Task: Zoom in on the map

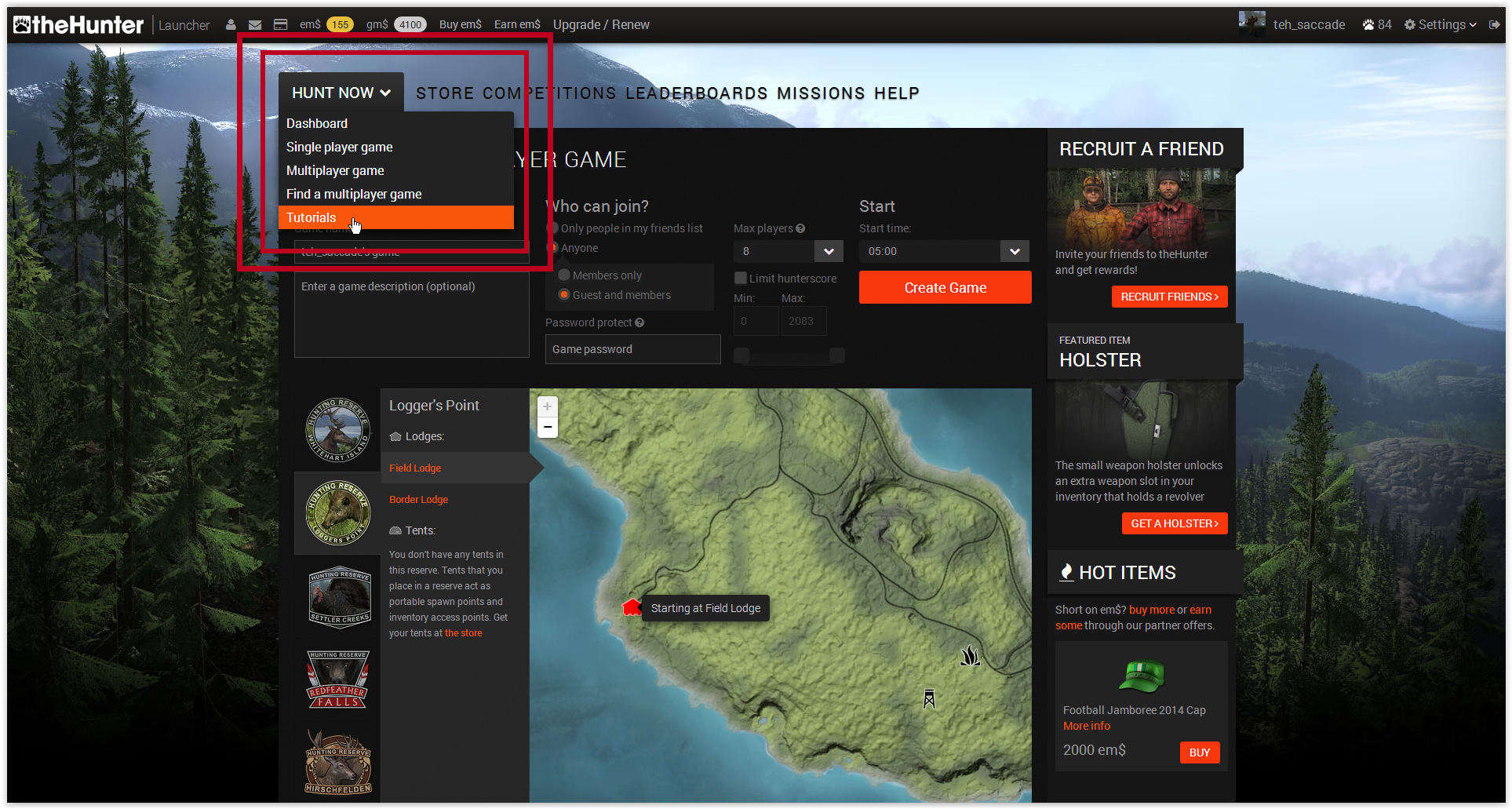Action: click(x=548, y=406)
